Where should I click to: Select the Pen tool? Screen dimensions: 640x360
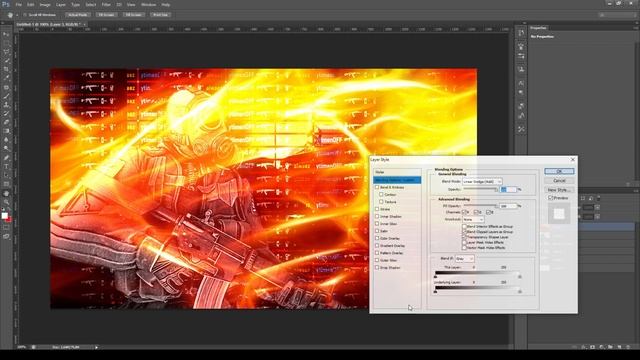pyautogui.click(x=6, y=158)
